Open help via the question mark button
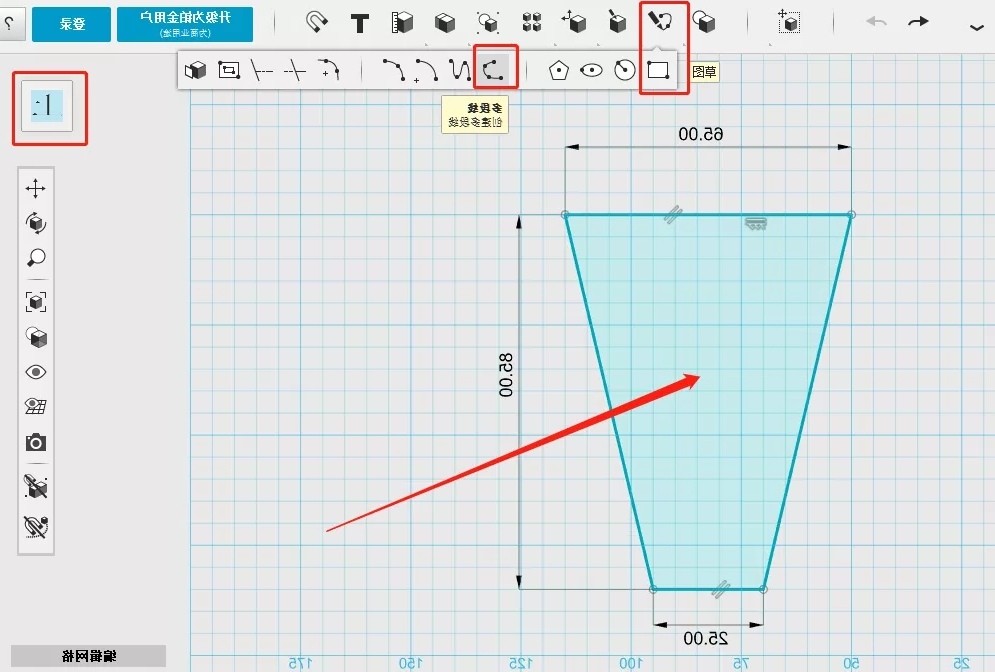The height and width of the screenshot is (672, 995). pyautogui.click(x=9, y=24)
